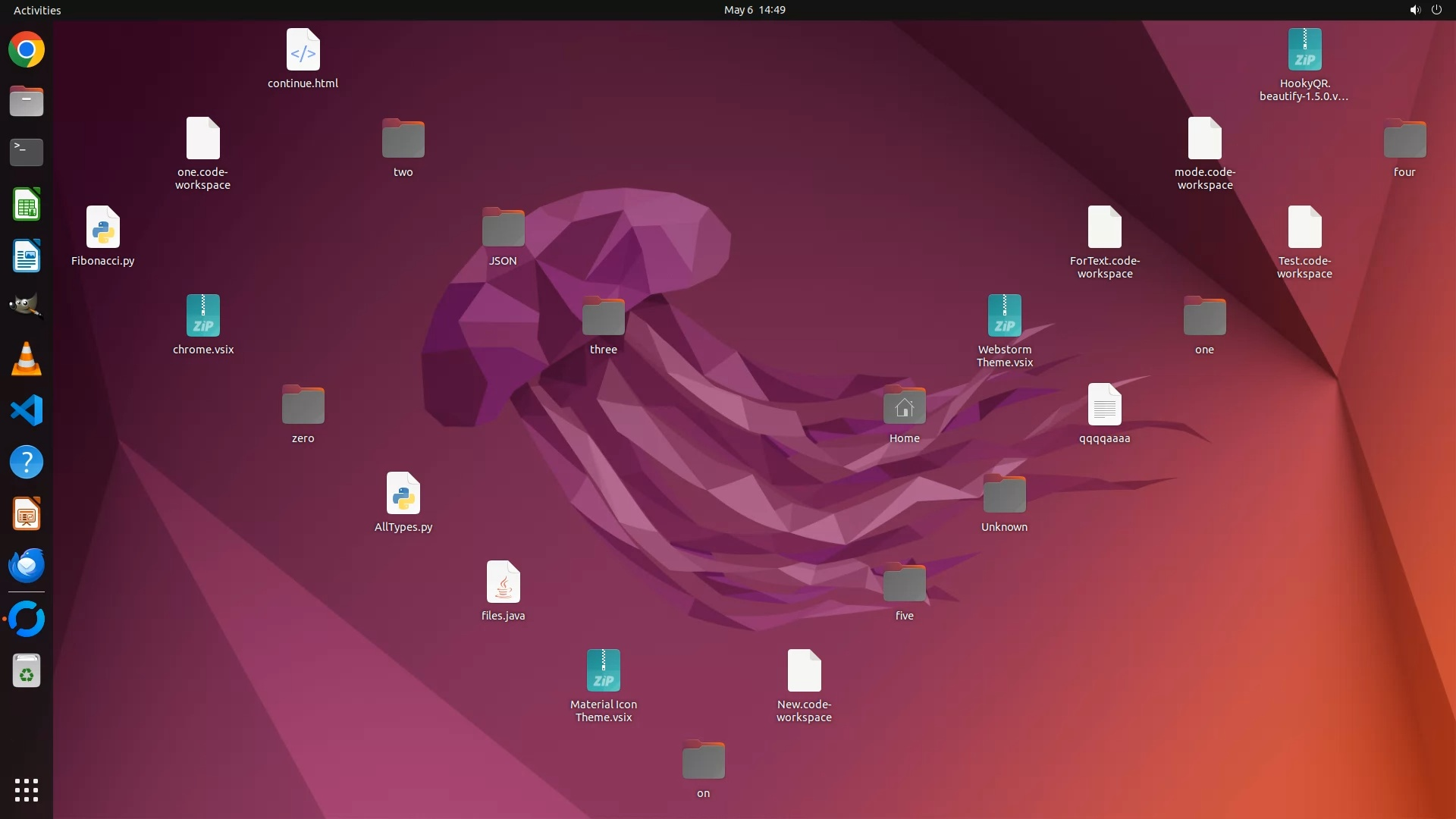Open the Terminal from dock
Screen dimensions: 1456x819
(x=27, y=152)
